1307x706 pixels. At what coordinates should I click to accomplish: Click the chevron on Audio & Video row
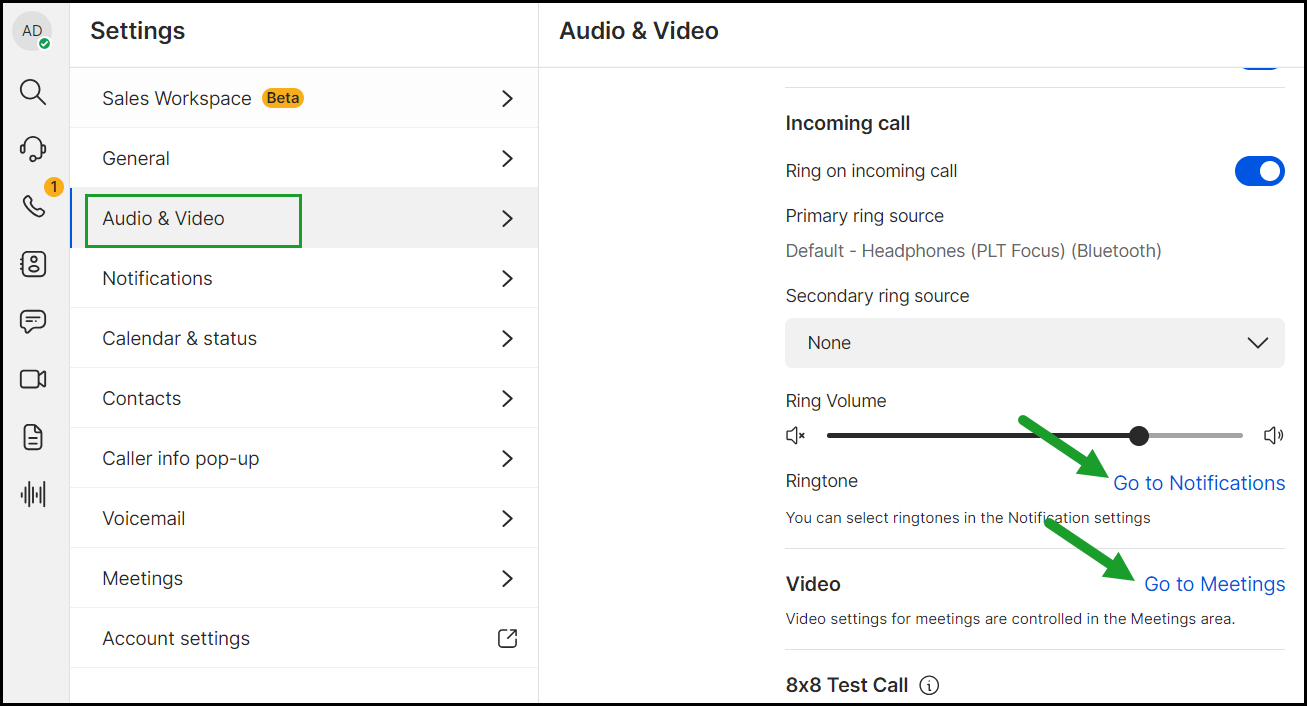click(x=508, y=218)
